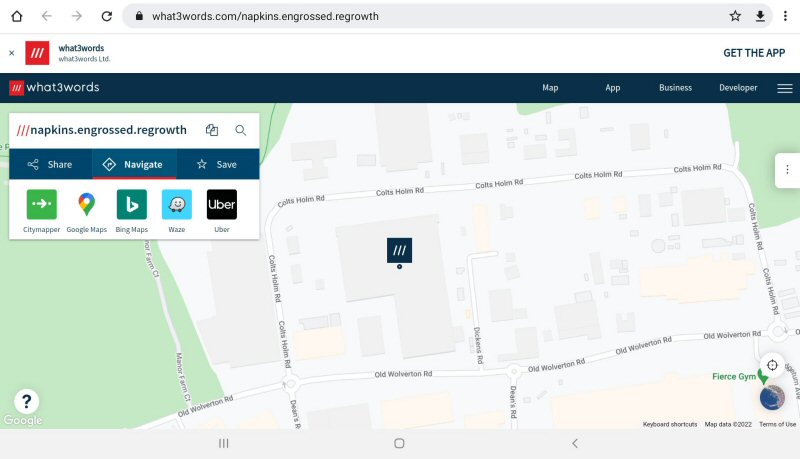Viewport: 800px width, 459px height.
Task: Reload the current page
Action: (107, 16)
